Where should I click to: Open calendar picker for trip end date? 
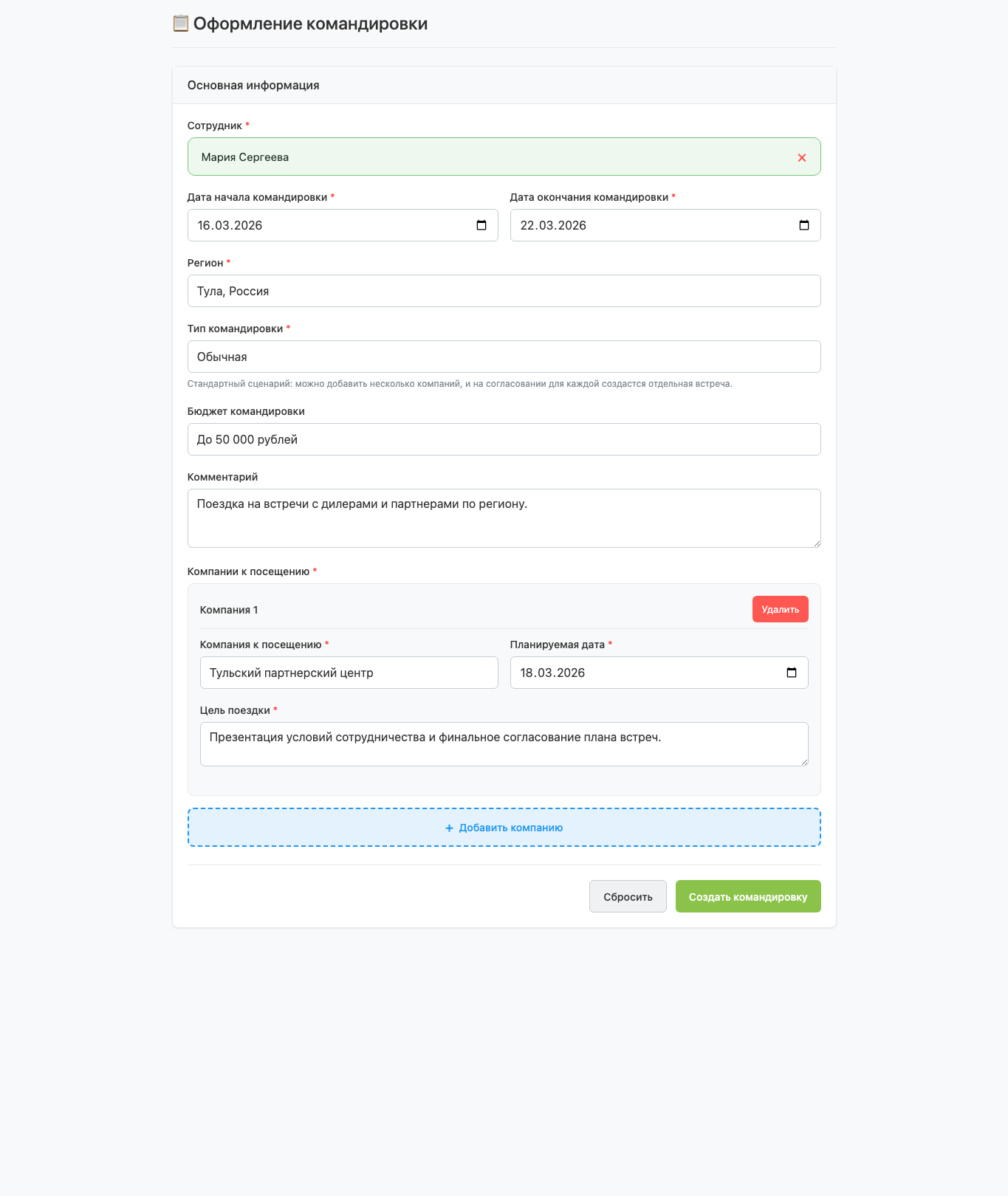tap(804, 225)
